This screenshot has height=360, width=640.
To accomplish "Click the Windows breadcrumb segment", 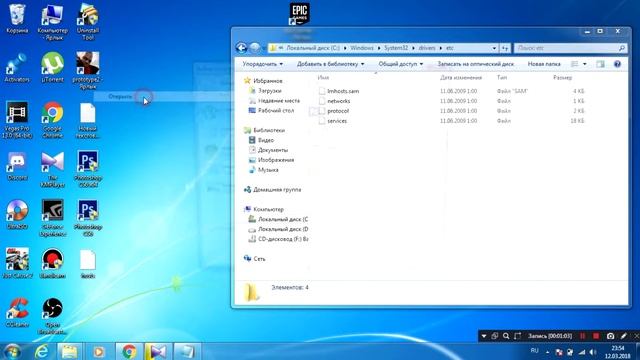I will click(x=362, y=48).
